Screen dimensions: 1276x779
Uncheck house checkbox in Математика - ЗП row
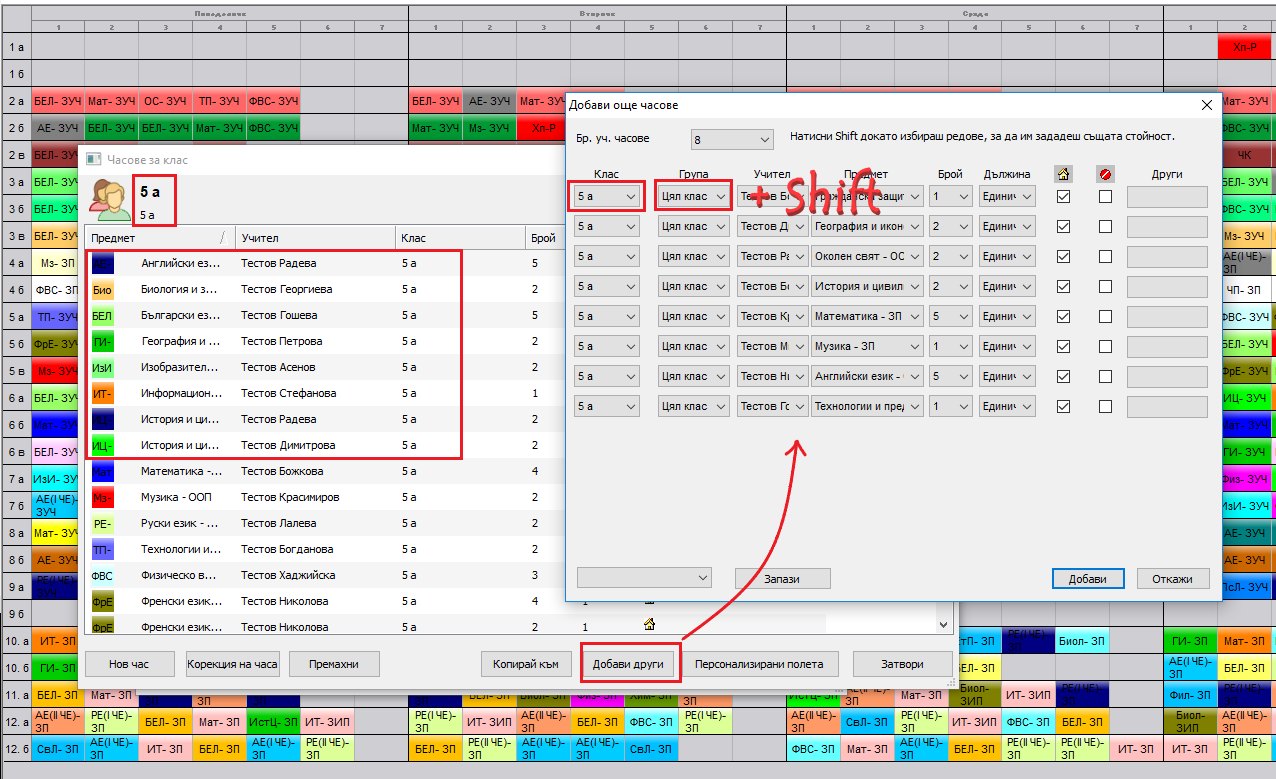pyautogui.click(x=1063, y=316)
